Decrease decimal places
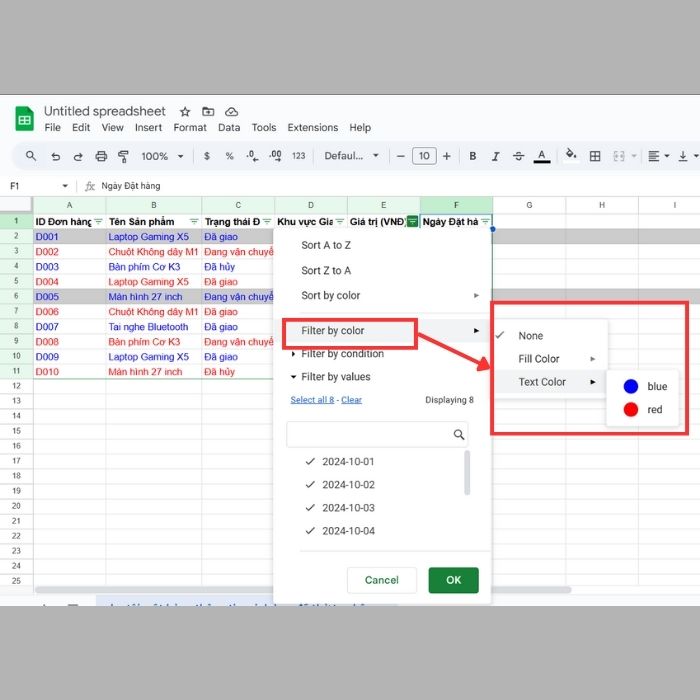This screenshot has width=700, height=700. (252, 156)
